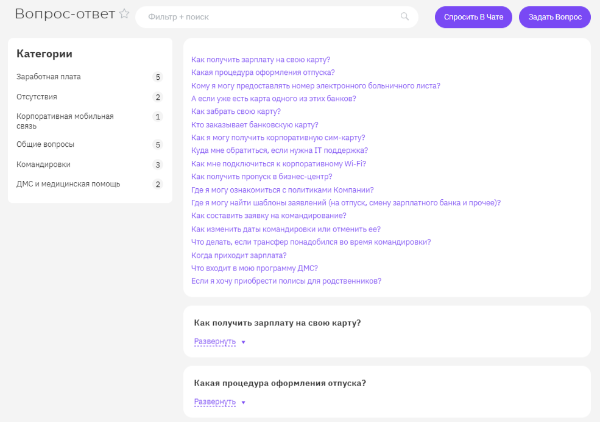Open category Корпоративная мобильная связь
Image resolution: width=600 pixels, height=422 pixels.
click(x=65, y=121)
